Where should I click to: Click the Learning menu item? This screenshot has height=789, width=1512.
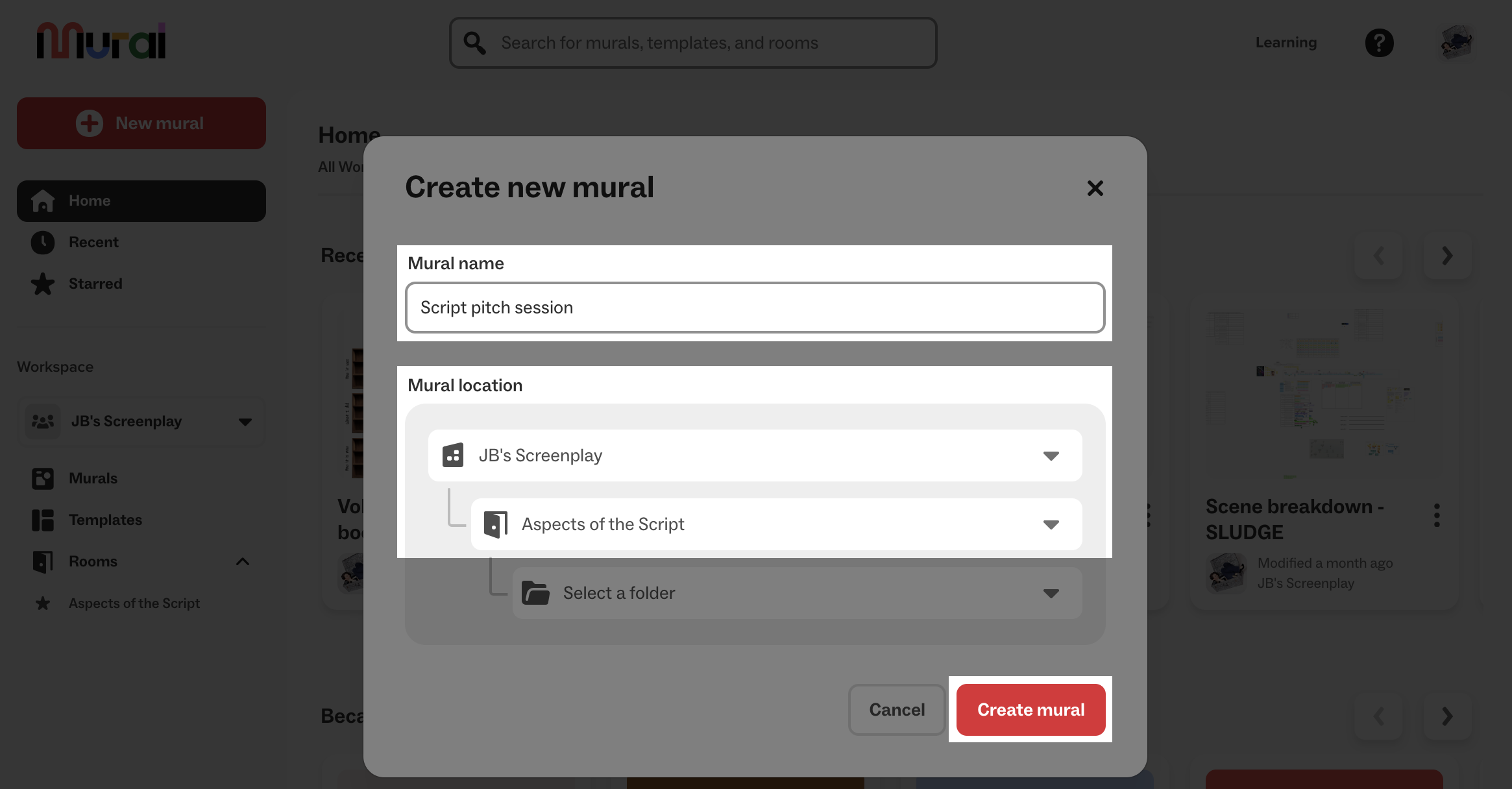point(1285,42)
